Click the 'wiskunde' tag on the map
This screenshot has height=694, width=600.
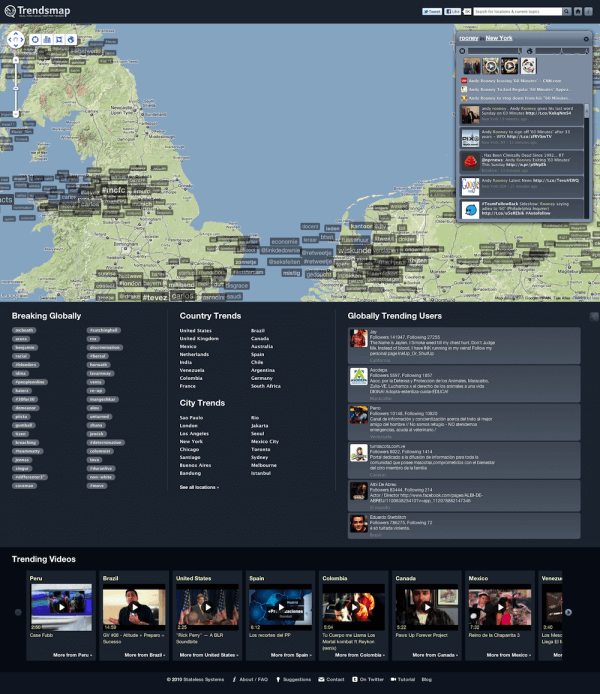click(x=355, y=251)
